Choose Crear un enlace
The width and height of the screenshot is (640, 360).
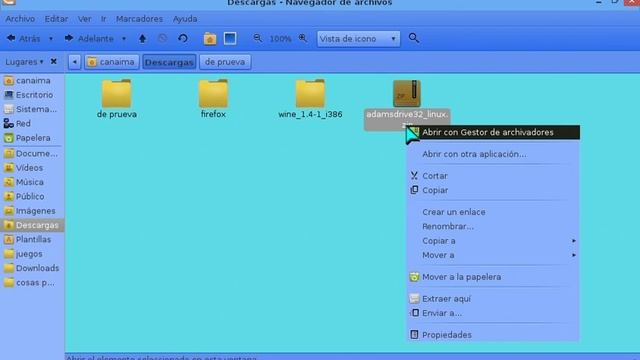(493, 212)
